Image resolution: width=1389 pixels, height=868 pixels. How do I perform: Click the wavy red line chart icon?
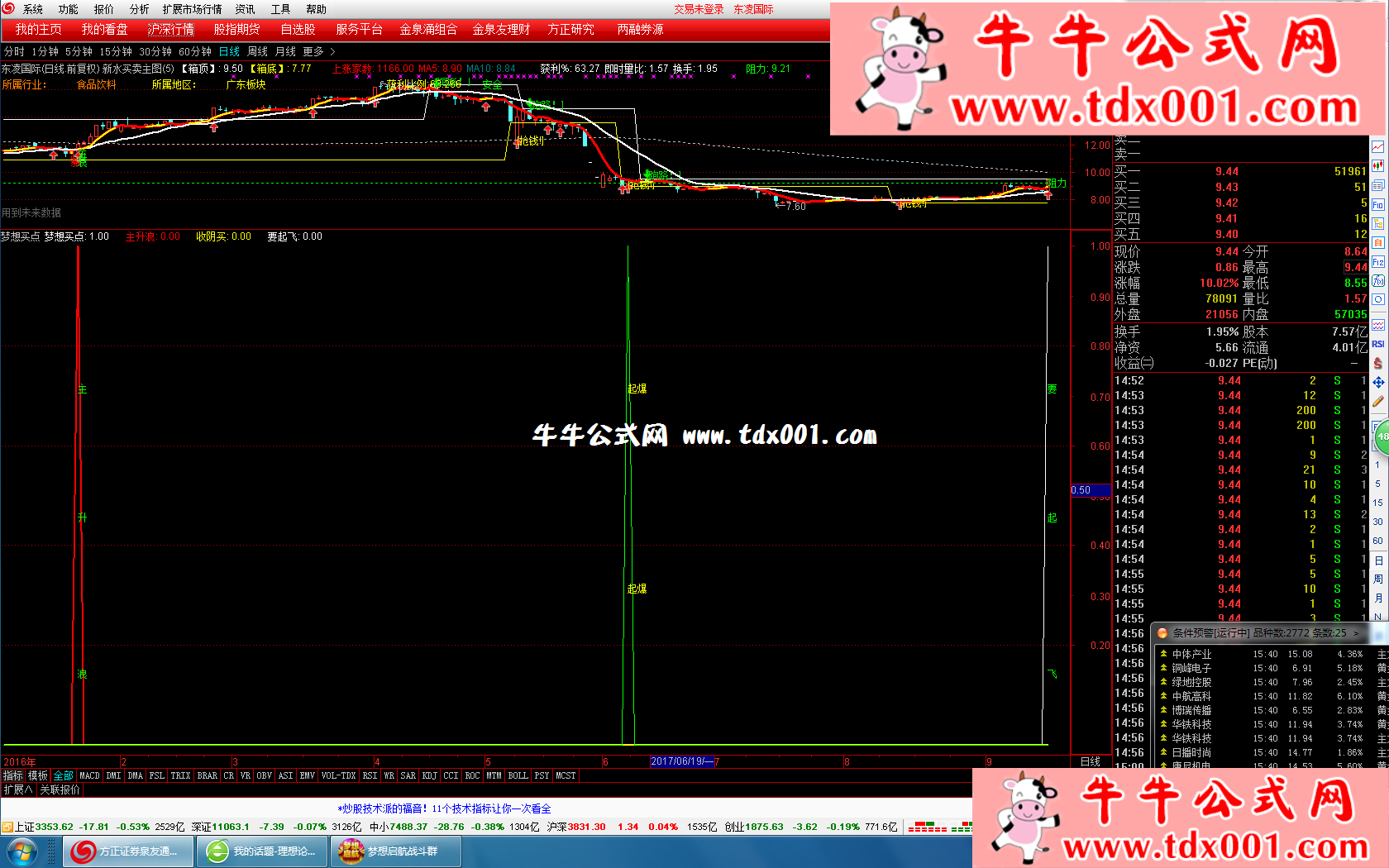pyautogui.click(x=1378, y=325)
